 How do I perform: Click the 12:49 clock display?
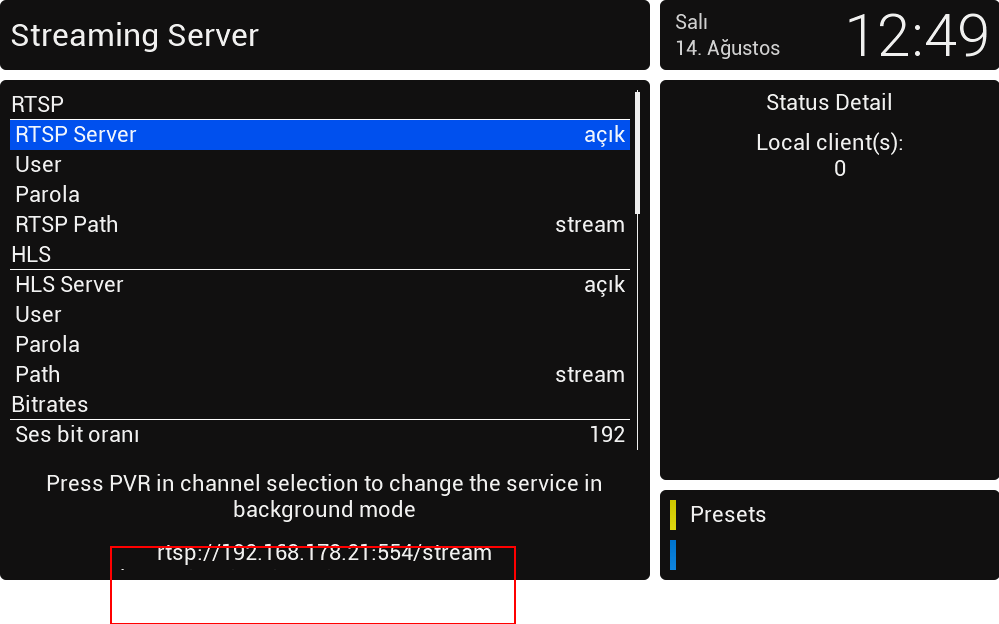pos(916,36)
